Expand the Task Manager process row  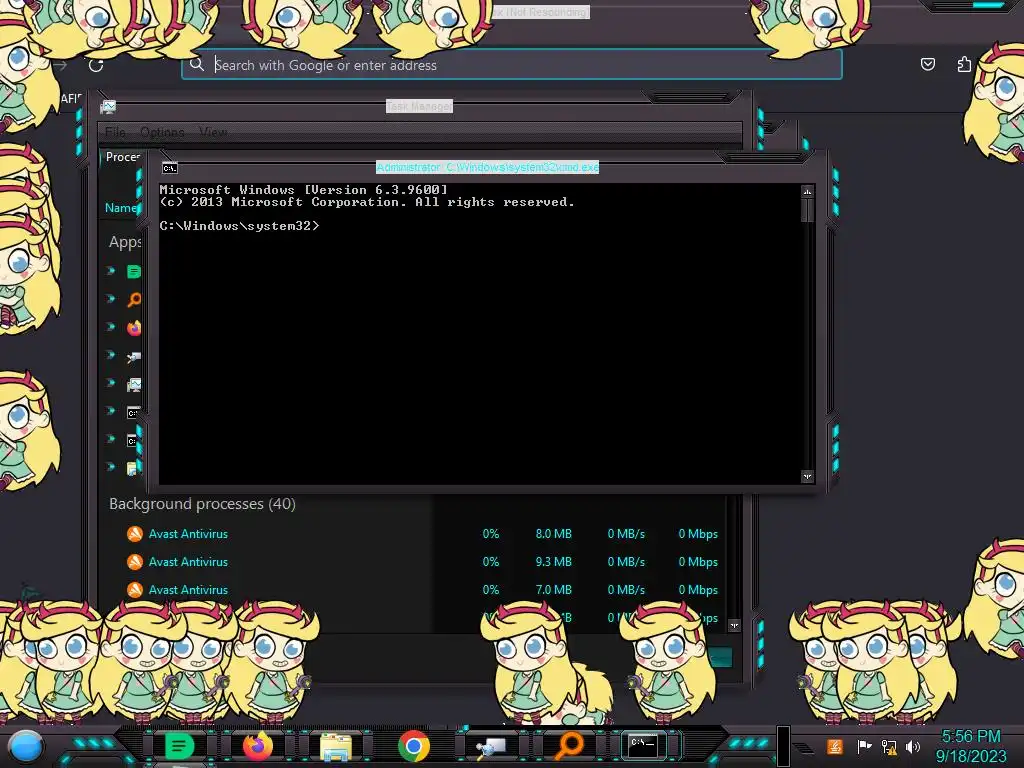[111, 383]
